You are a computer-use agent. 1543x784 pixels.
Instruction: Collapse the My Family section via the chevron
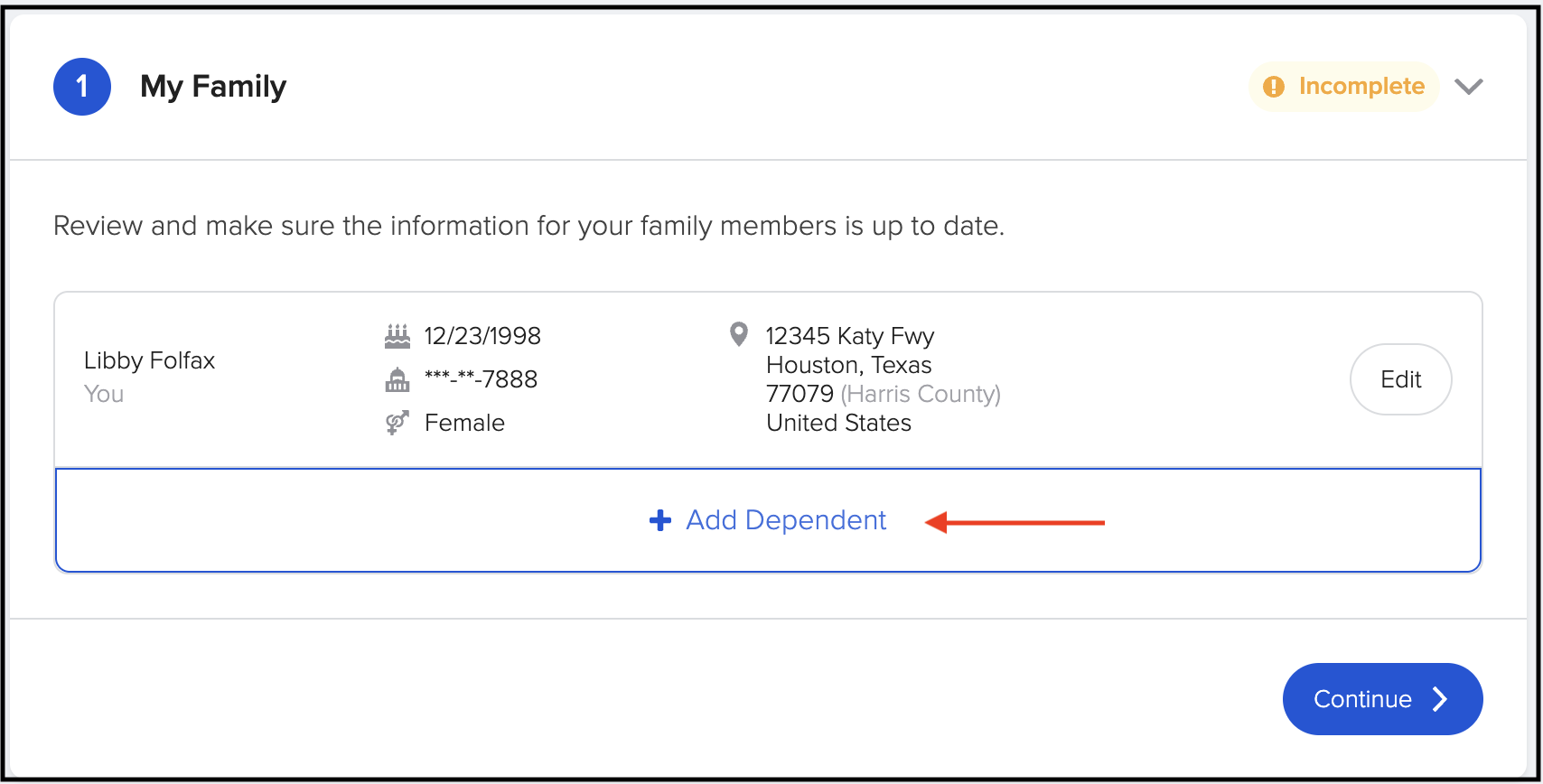(x=1469, y=86)
